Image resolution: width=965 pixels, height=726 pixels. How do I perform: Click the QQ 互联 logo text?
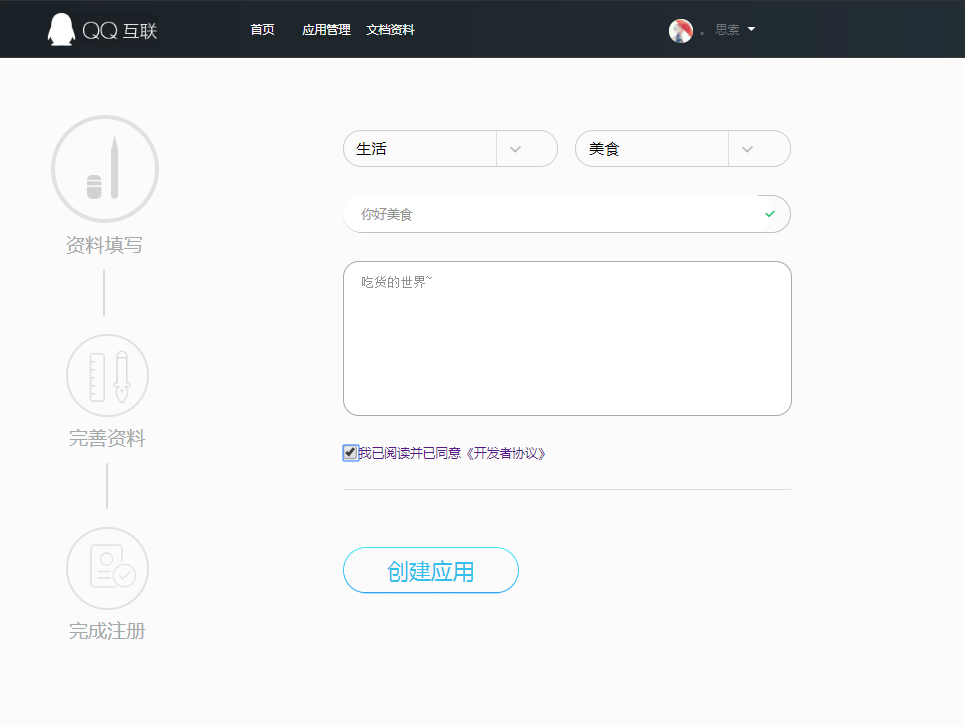[x=120, y=31]
